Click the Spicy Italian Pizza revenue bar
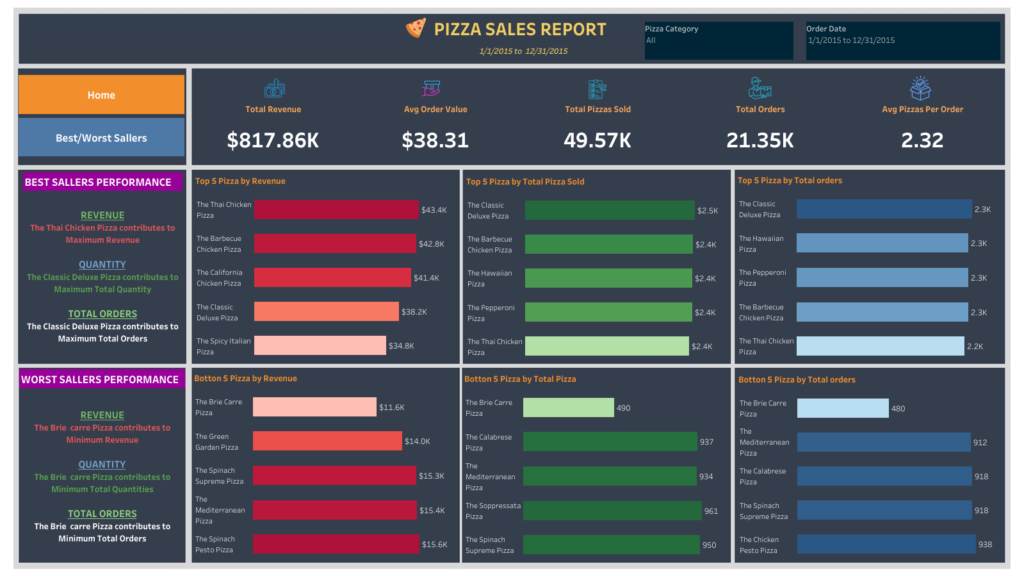Image resolution: width=1024 pixels, height=576 pixels. (319, 346)
